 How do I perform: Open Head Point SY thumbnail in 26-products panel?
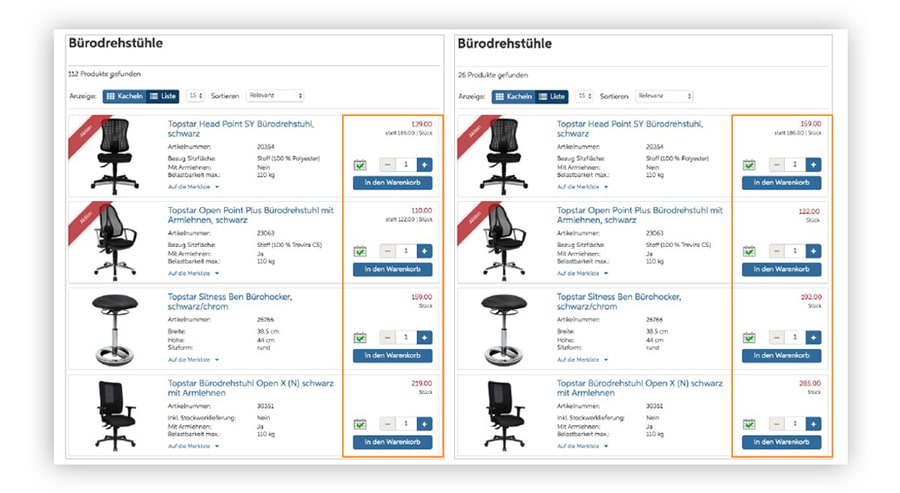tap(503, 156)
